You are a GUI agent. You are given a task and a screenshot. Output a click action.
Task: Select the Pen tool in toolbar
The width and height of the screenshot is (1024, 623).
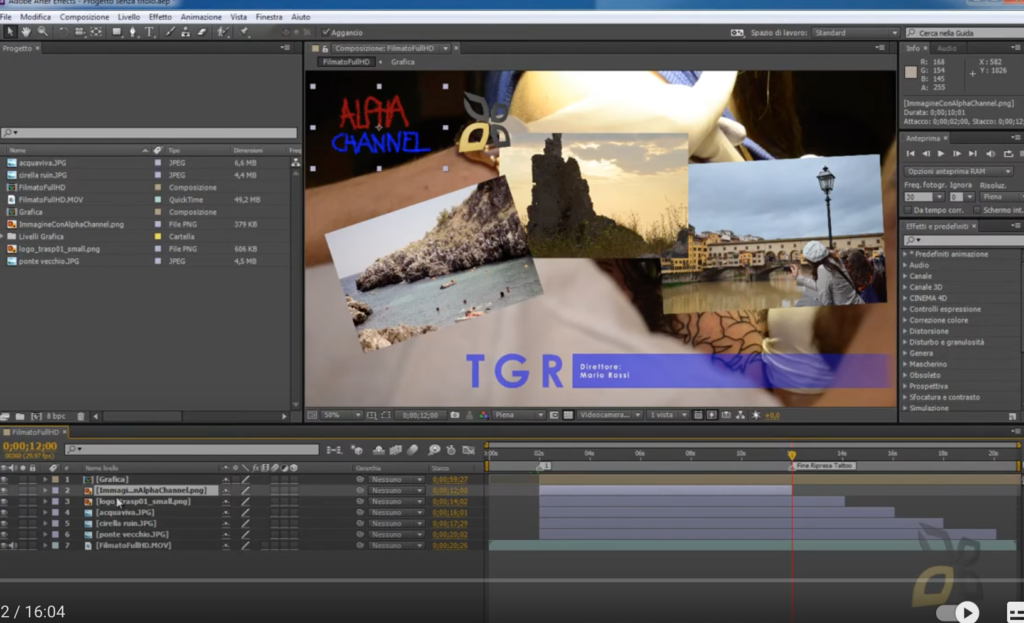133,31
